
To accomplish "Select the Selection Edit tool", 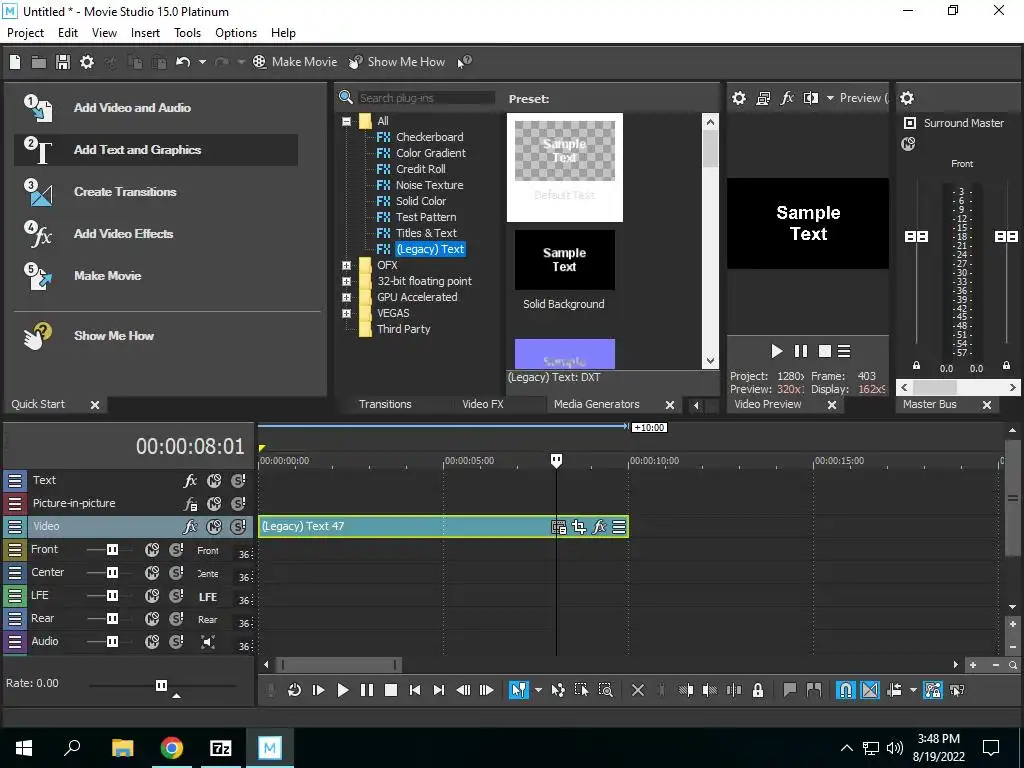I will click(581, 690).
